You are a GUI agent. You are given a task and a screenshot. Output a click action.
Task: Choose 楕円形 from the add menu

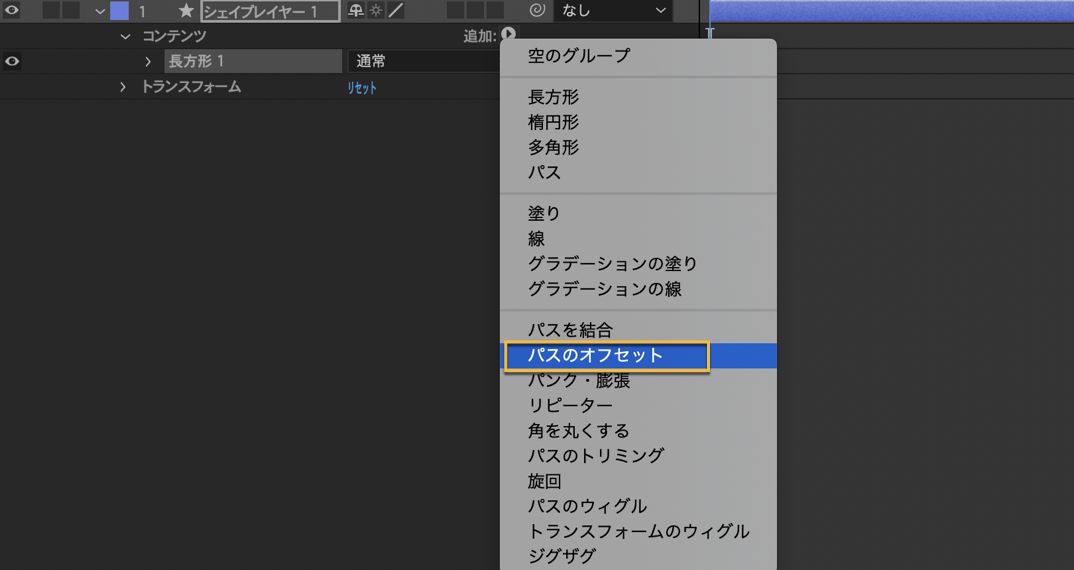click(638, 122)
